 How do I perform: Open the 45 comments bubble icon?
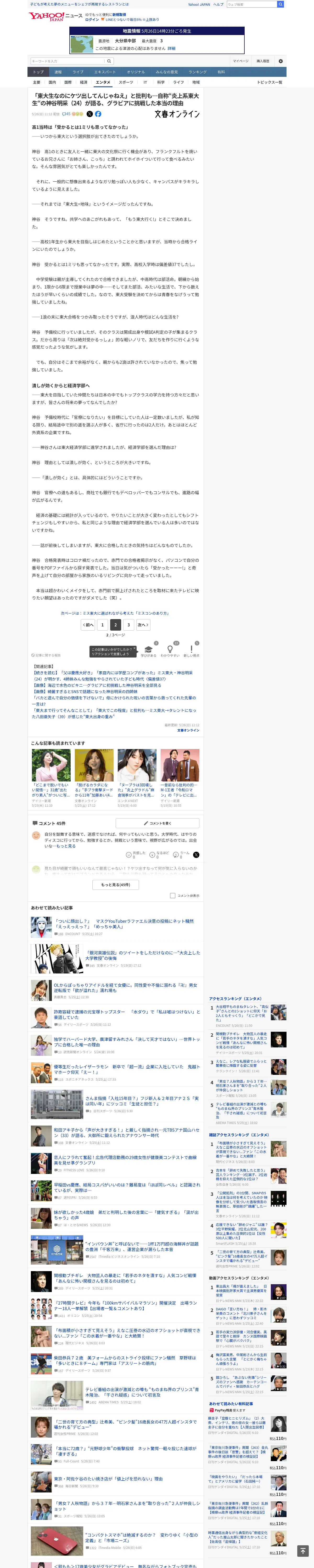66,114
